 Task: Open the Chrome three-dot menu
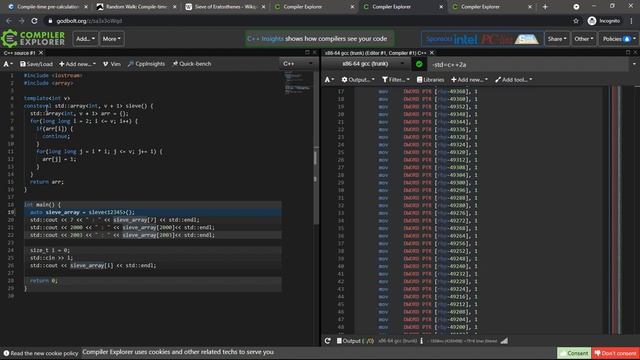(x=631, y=21)
